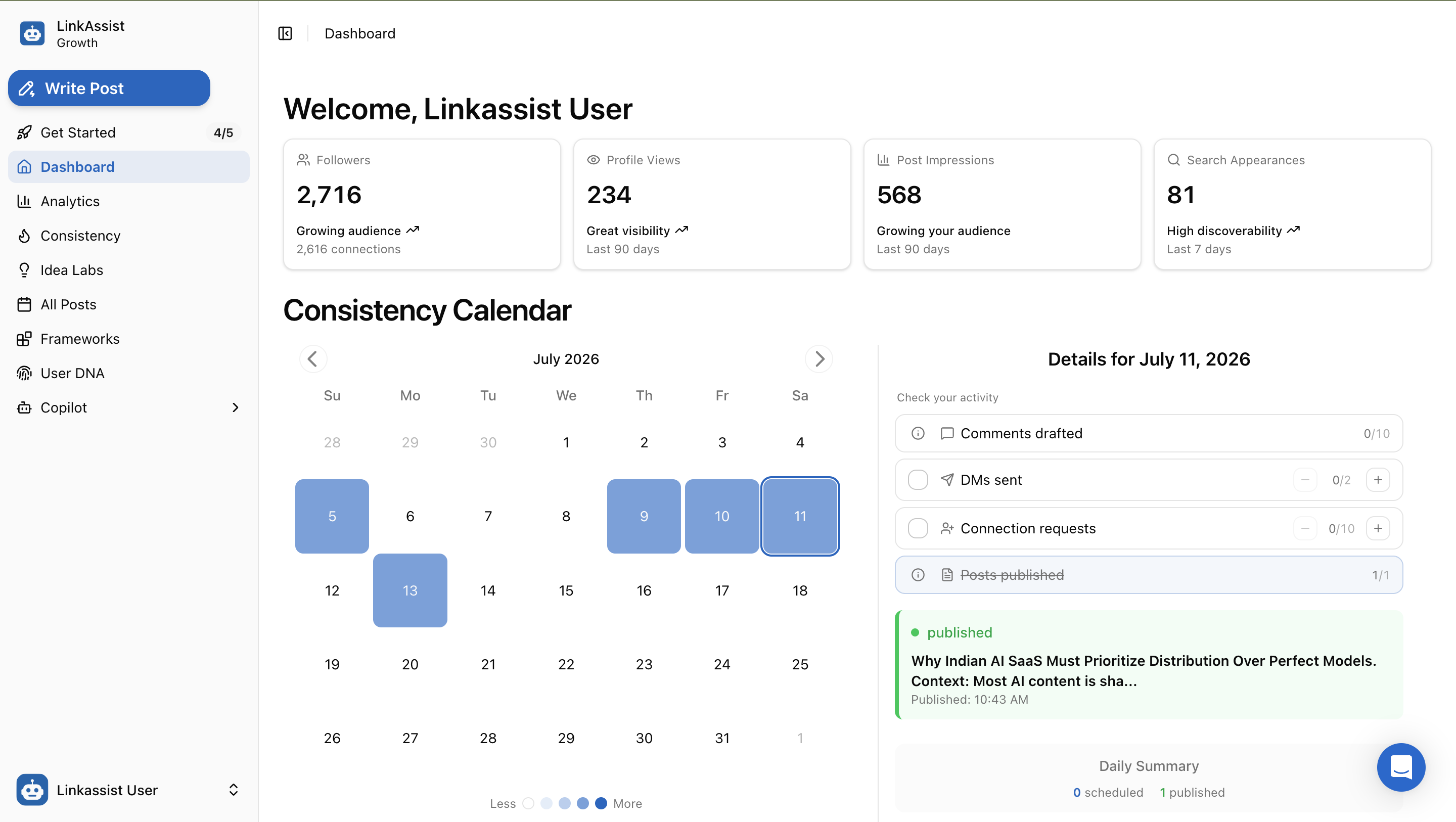Click the Connection requests person-plus icon

(947, 528)
